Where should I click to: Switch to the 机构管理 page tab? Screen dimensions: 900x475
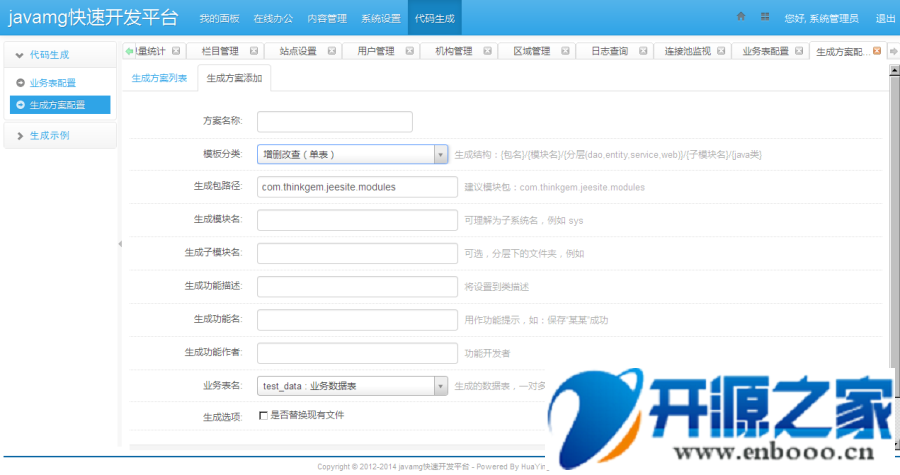[x=453, y=51]
